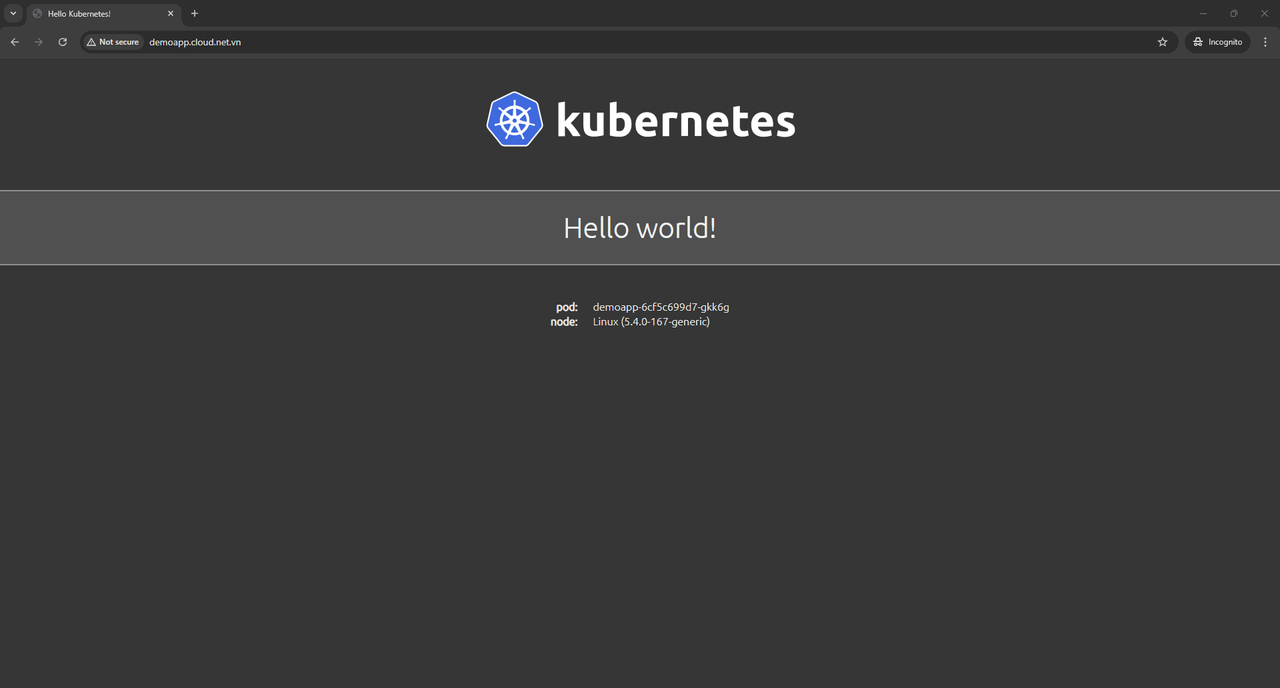Open the Not secure site info chip

tap(113, 42)
